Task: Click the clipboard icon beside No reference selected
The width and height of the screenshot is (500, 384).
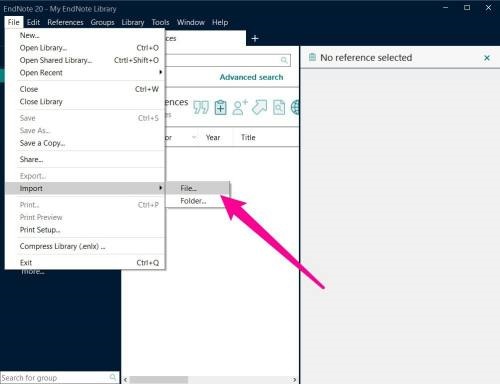Action: click(312, 57)
